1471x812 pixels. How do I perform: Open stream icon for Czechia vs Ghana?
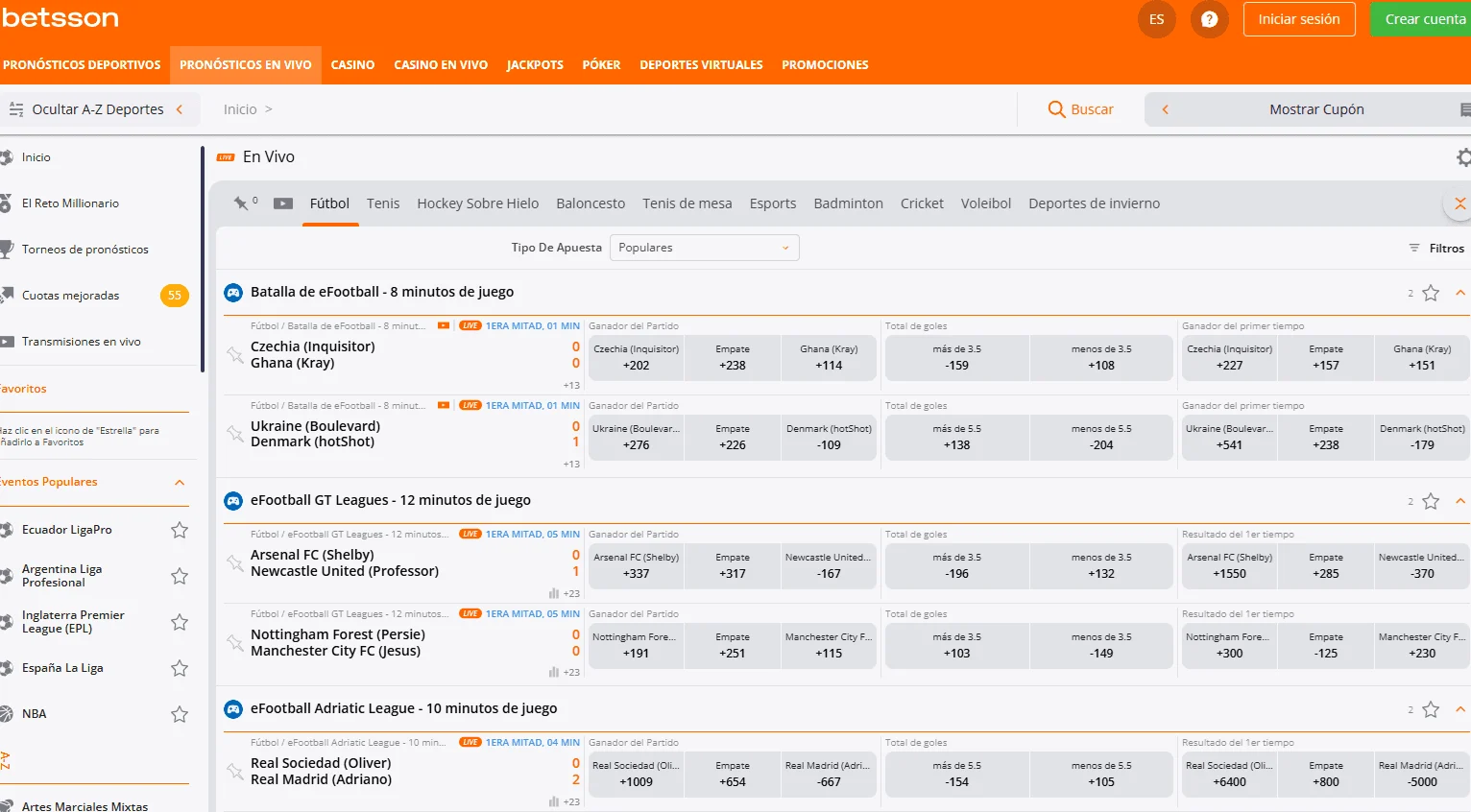tap(444, 325)
